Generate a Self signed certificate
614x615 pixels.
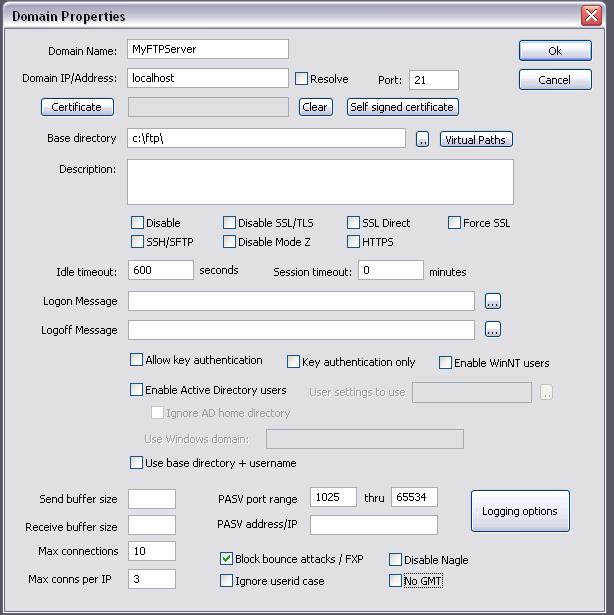click(x=402, y=107)
